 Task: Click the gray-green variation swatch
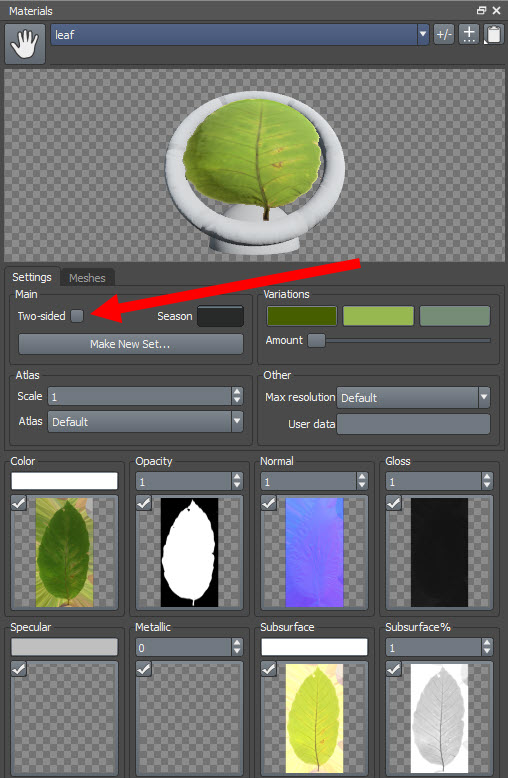tap(454, 316)
